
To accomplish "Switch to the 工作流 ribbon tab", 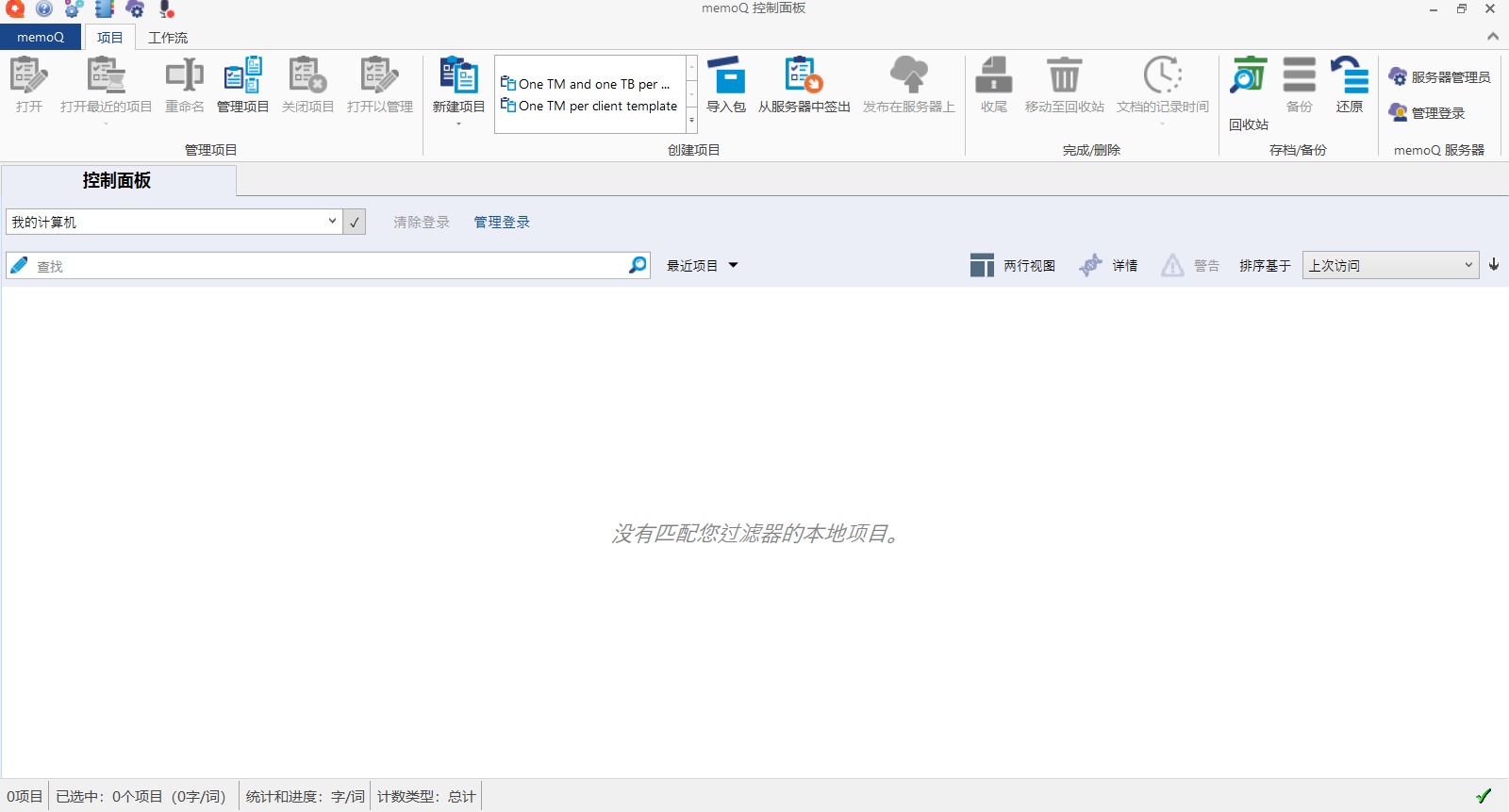I will point(168,38).
